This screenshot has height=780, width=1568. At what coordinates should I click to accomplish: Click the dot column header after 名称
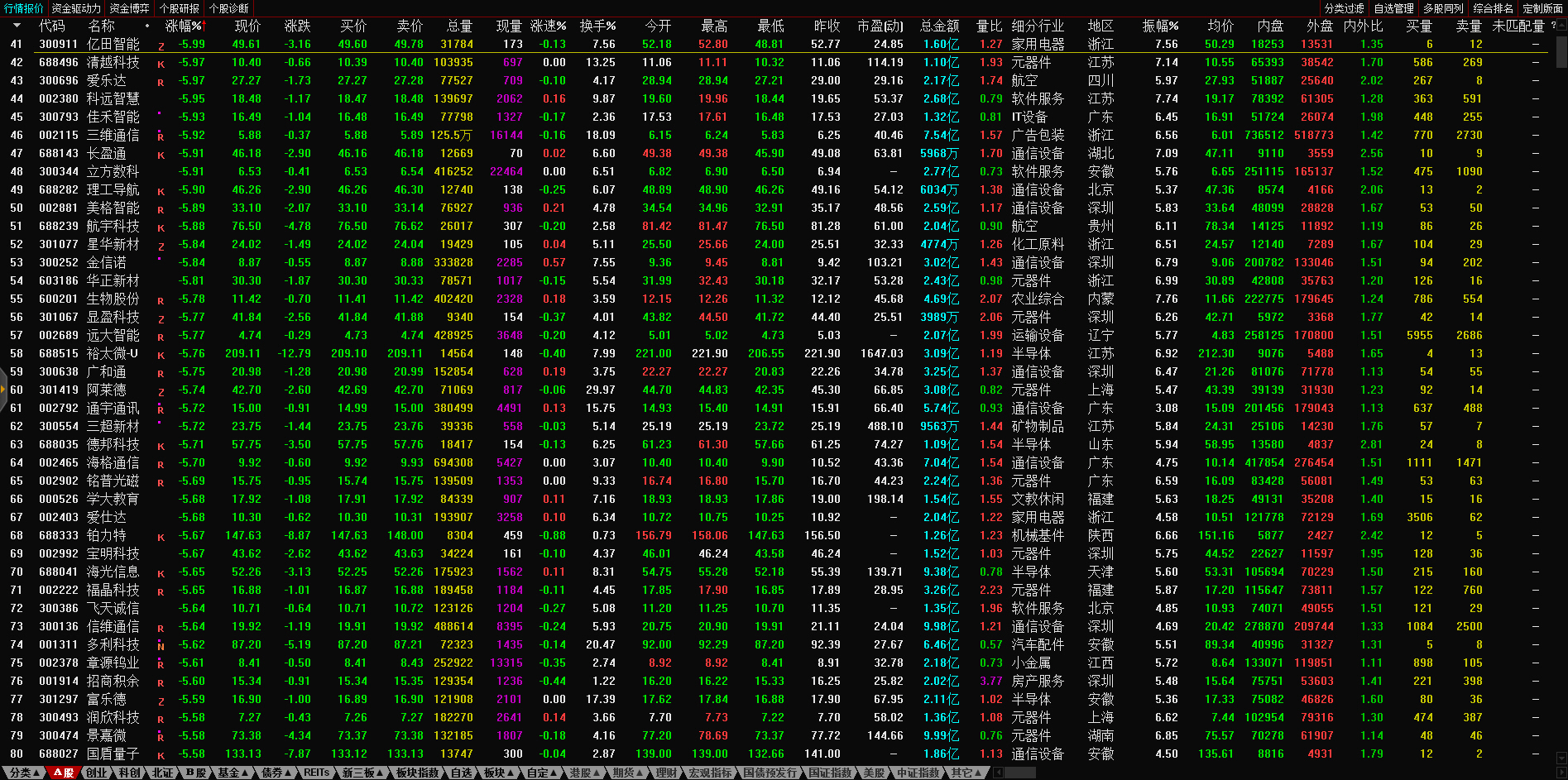point(147,26)
